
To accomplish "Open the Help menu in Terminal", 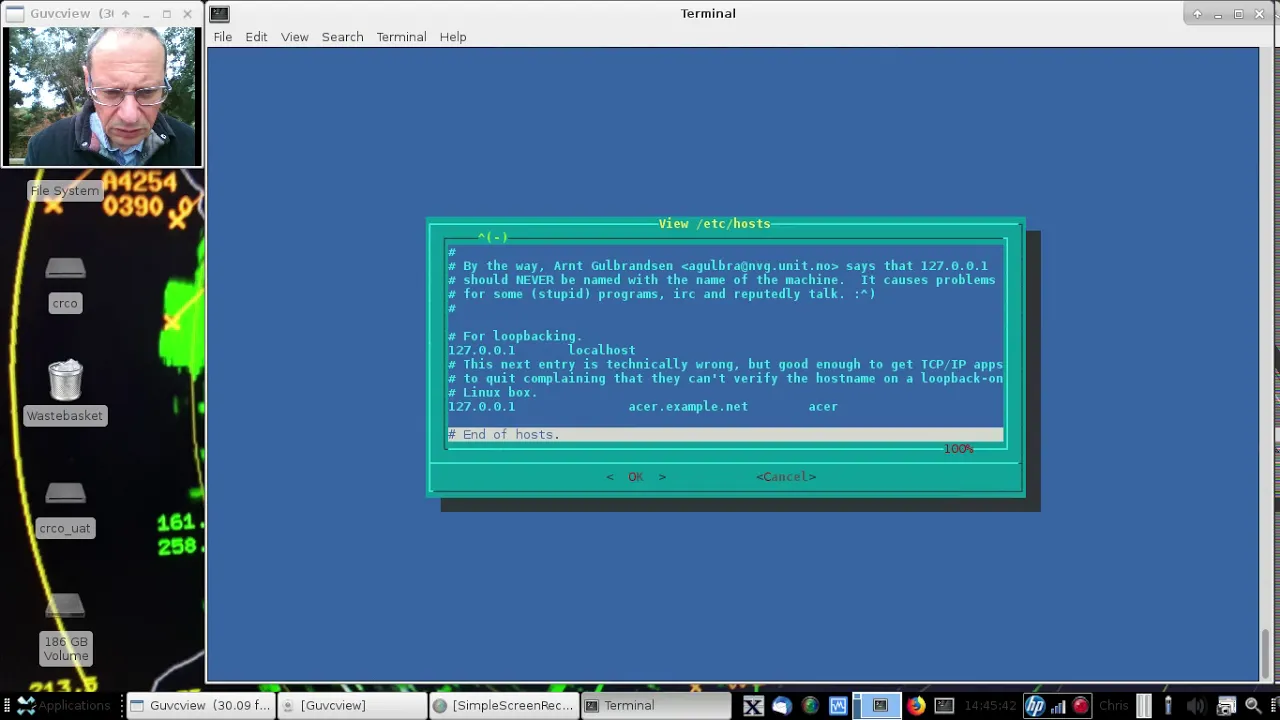I will [x=453, y=37].
